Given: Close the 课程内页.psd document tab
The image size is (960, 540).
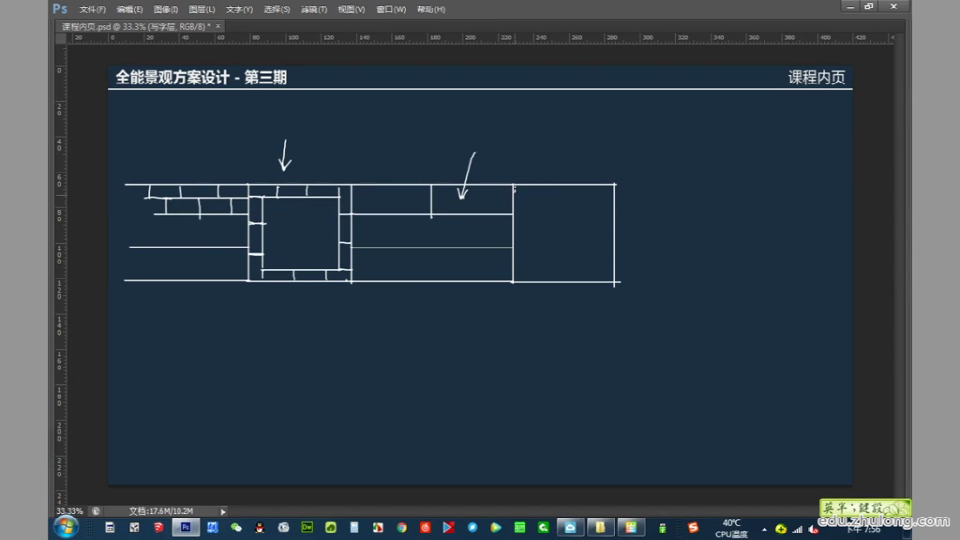Looking at the screenshot, I should (x=218, y=26).
